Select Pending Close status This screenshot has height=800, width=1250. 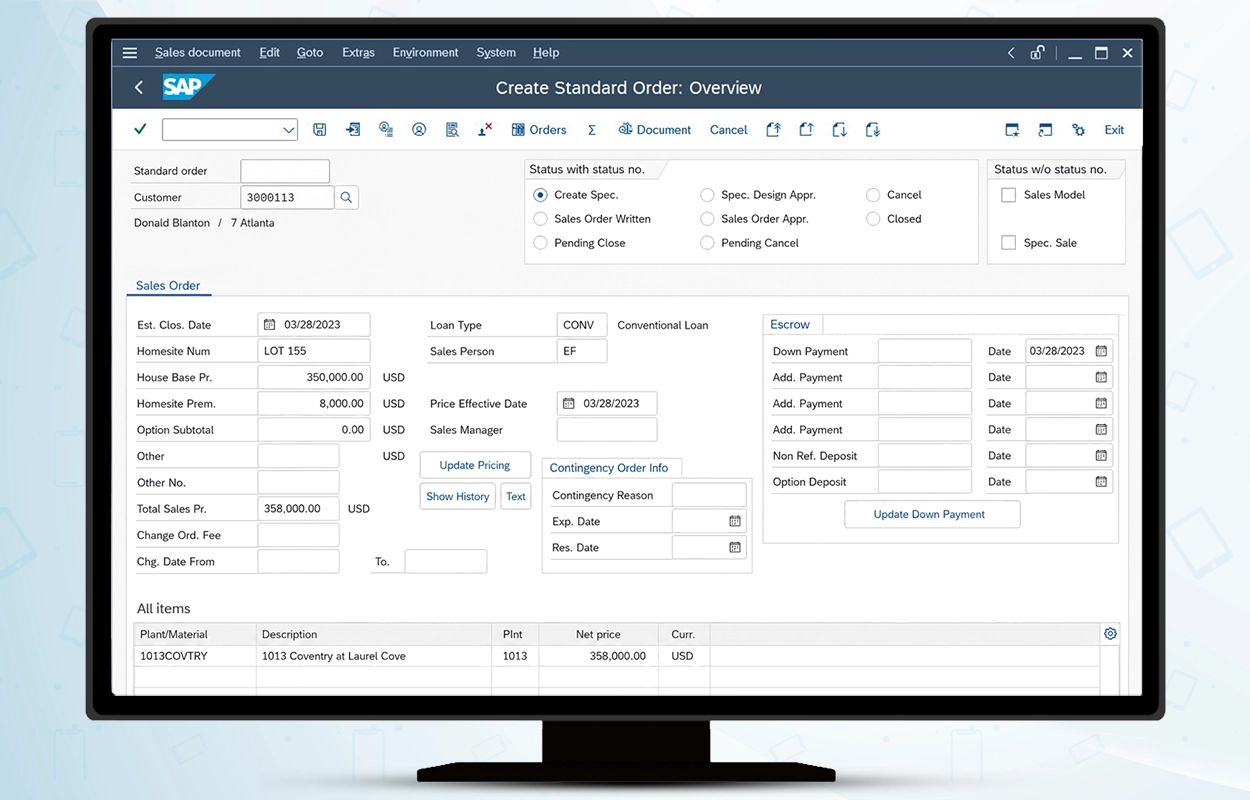click(x=540, y=243)
